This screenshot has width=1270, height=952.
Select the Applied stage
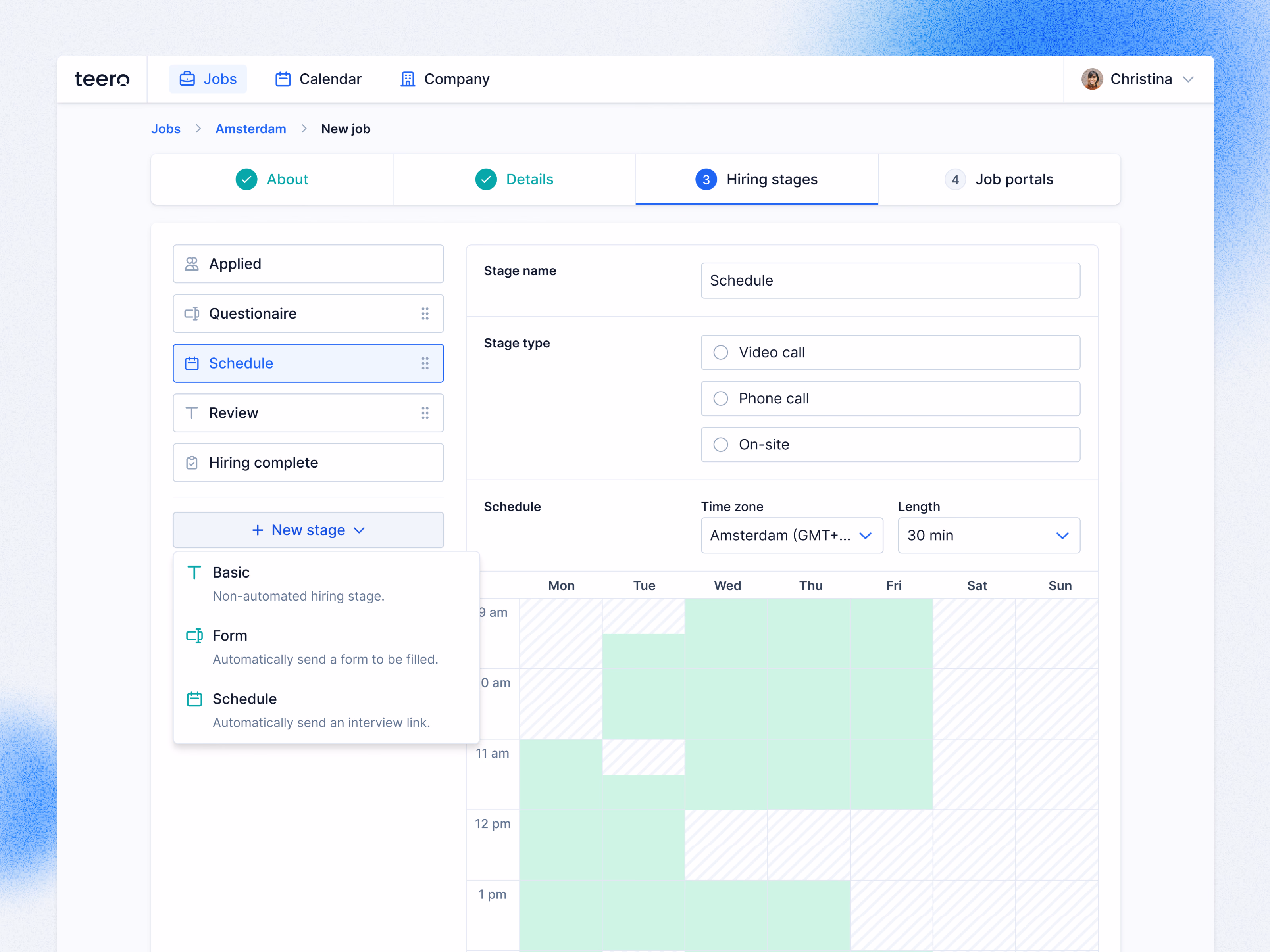click(308, 264)
